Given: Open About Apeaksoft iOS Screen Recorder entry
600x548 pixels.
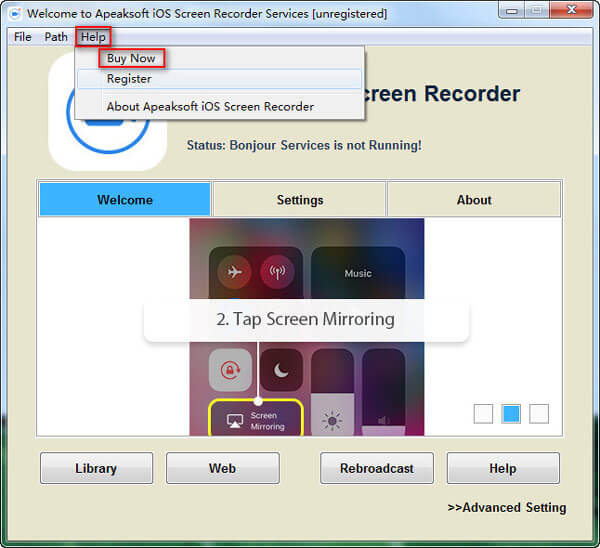Looking at the screenshot, I should (219, 106).
